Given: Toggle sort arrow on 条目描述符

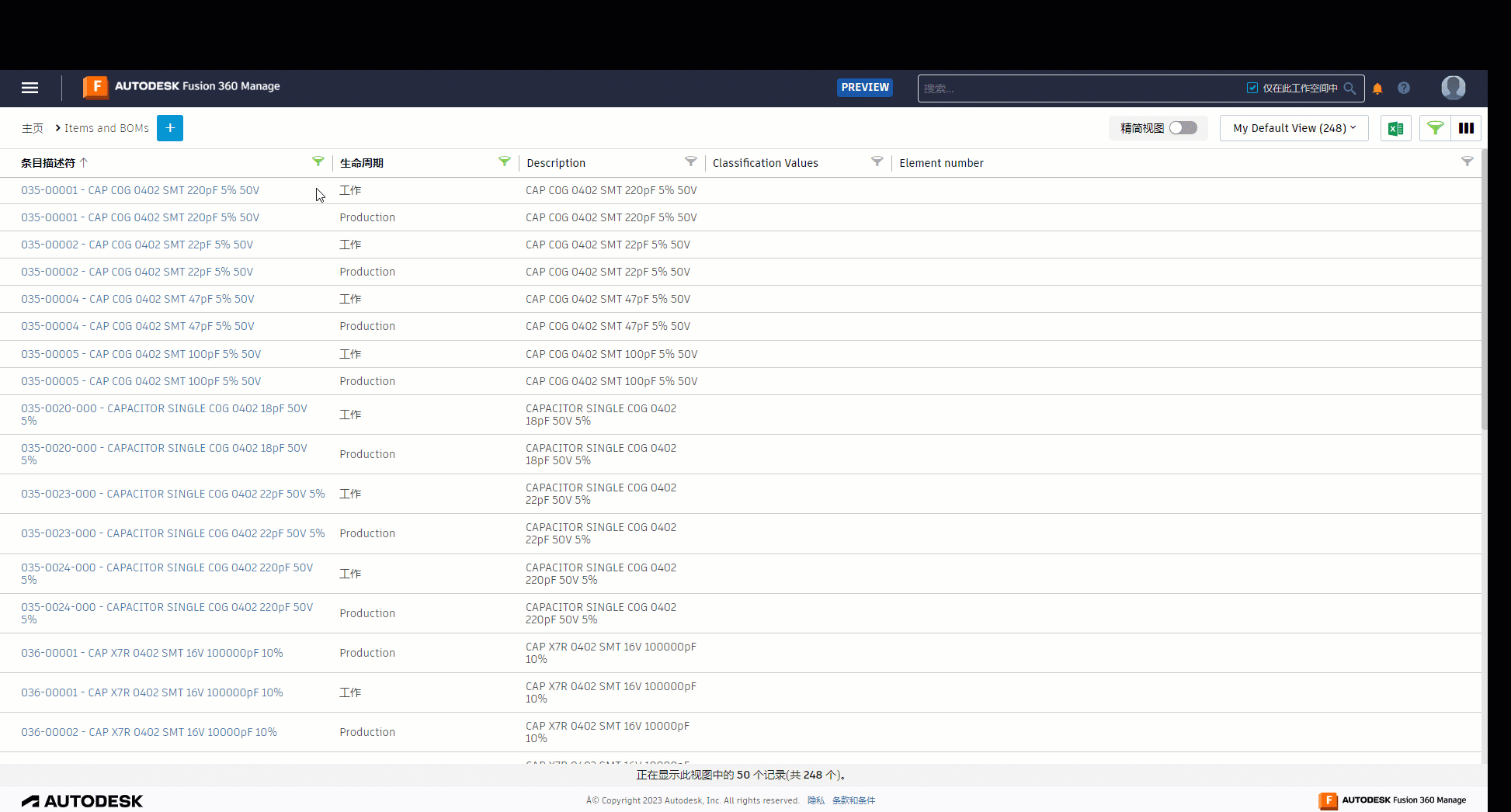Looking at the screenshot, I should click(84, 163).
